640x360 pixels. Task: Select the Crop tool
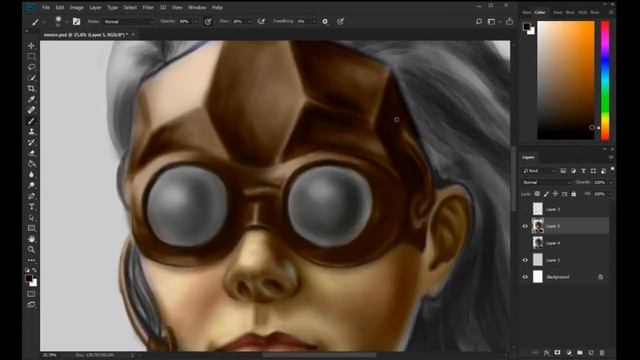pos(31,88)
